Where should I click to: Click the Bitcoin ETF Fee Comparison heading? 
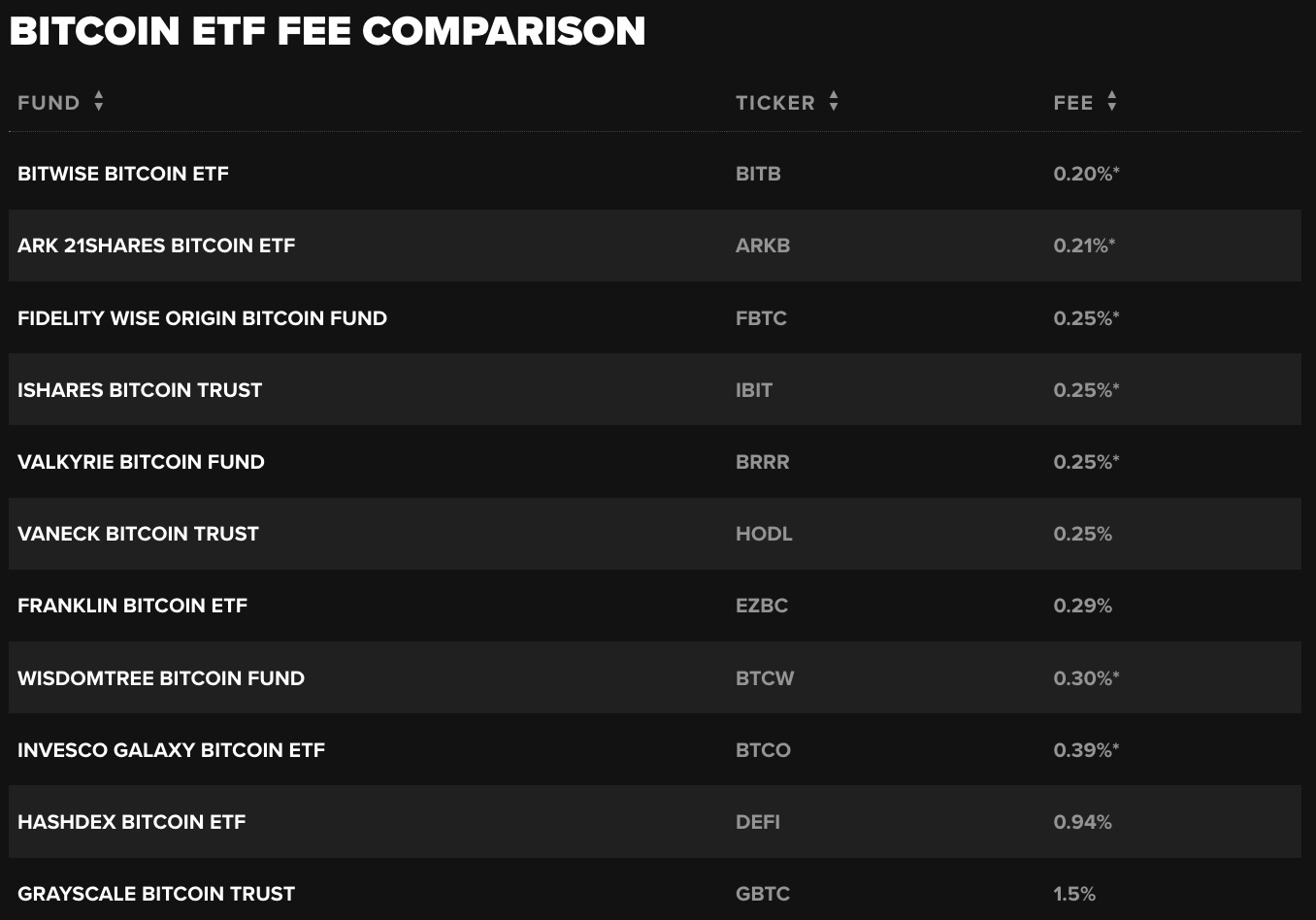(327, 31)
